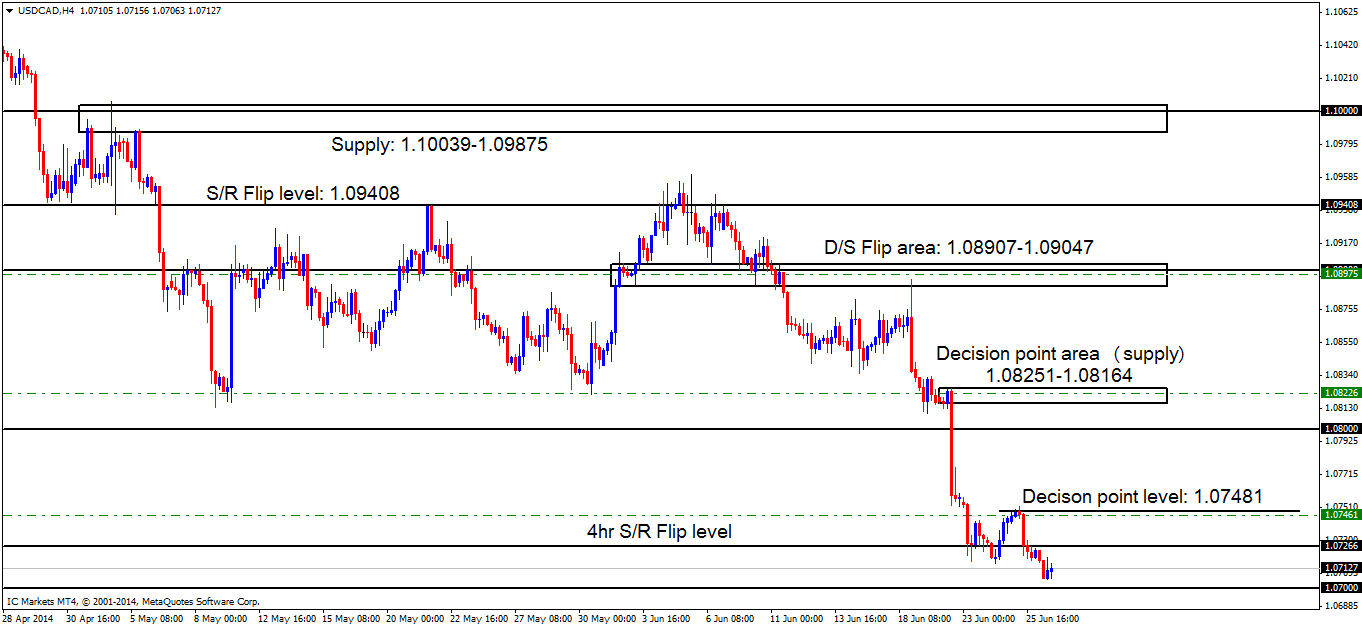
Task: Click the 1.08226 price tag on axis
Action: [1340, 393]
